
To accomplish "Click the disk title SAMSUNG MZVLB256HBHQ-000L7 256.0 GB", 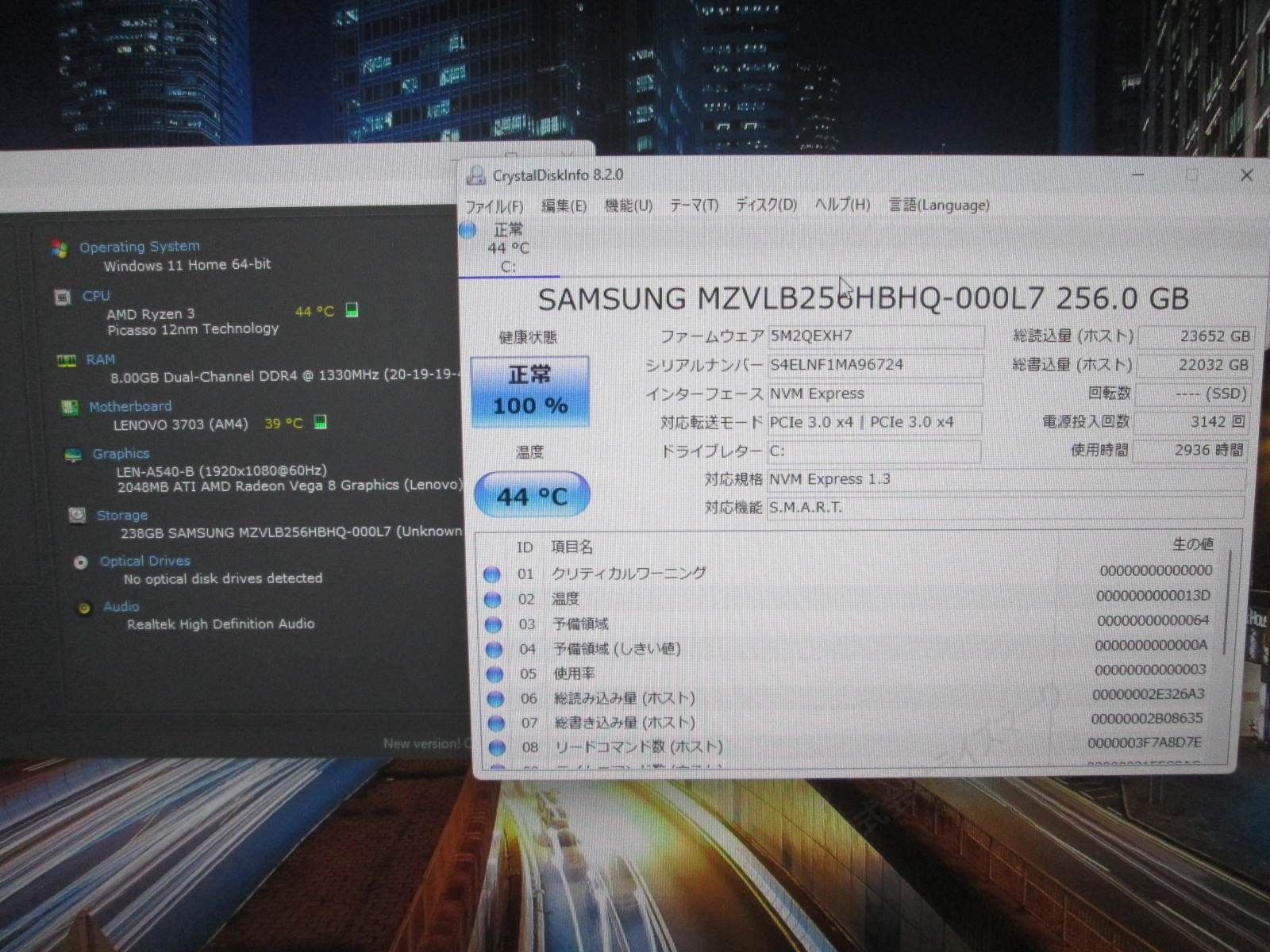I will click(x=864, y=299).
